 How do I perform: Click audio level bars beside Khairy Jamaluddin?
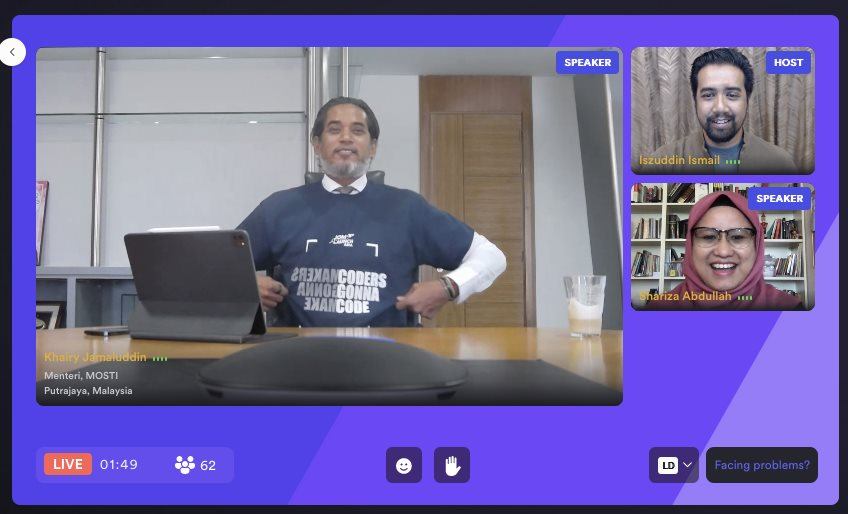(160, 358)
